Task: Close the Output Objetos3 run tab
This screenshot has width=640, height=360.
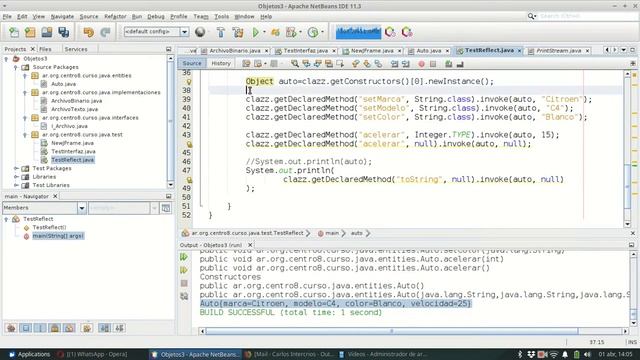Action: (x=250, y=245)
